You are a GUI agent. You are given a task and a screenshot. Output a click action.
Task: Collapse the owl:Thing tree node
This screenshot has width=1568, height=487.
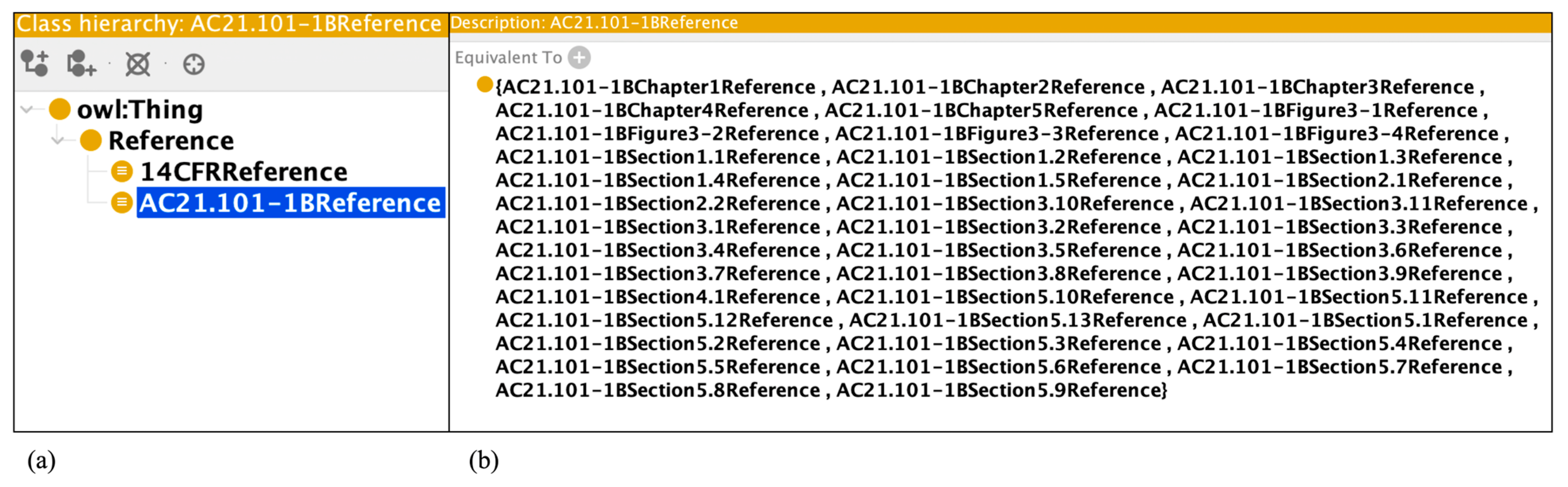(27, 110)
